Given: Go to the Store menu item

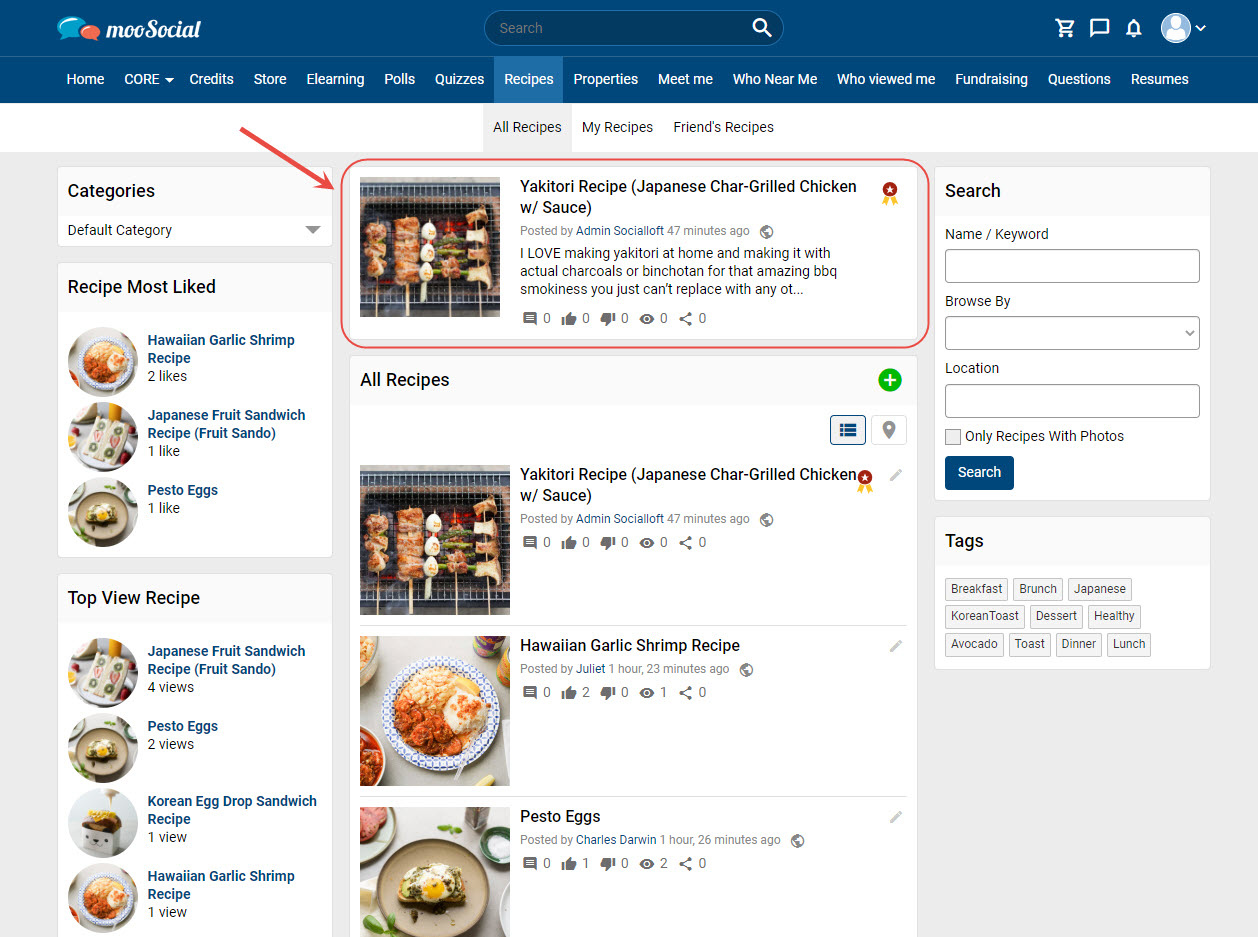Looking at the screenshot, I should point(270,79).
